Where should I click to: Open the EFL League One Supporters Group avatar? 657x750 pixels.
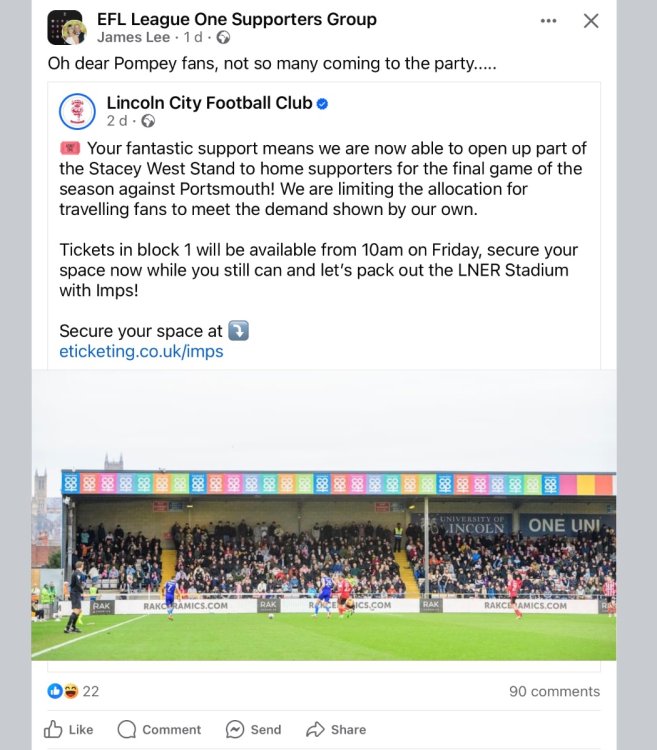pos(66,28)
